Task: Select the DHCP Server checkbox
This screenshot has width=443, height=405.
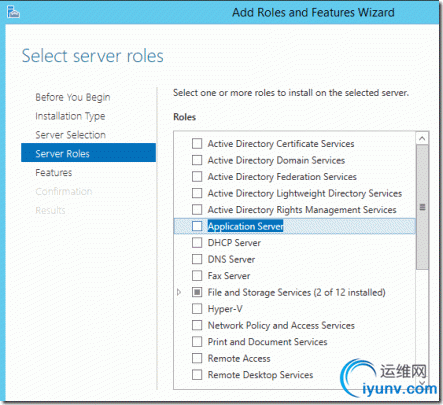Action: (x=197, y=243)
